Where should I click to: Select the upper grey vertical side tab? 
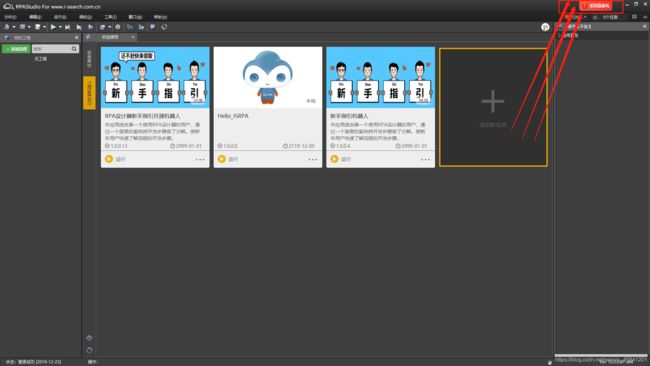click(89, 59)
